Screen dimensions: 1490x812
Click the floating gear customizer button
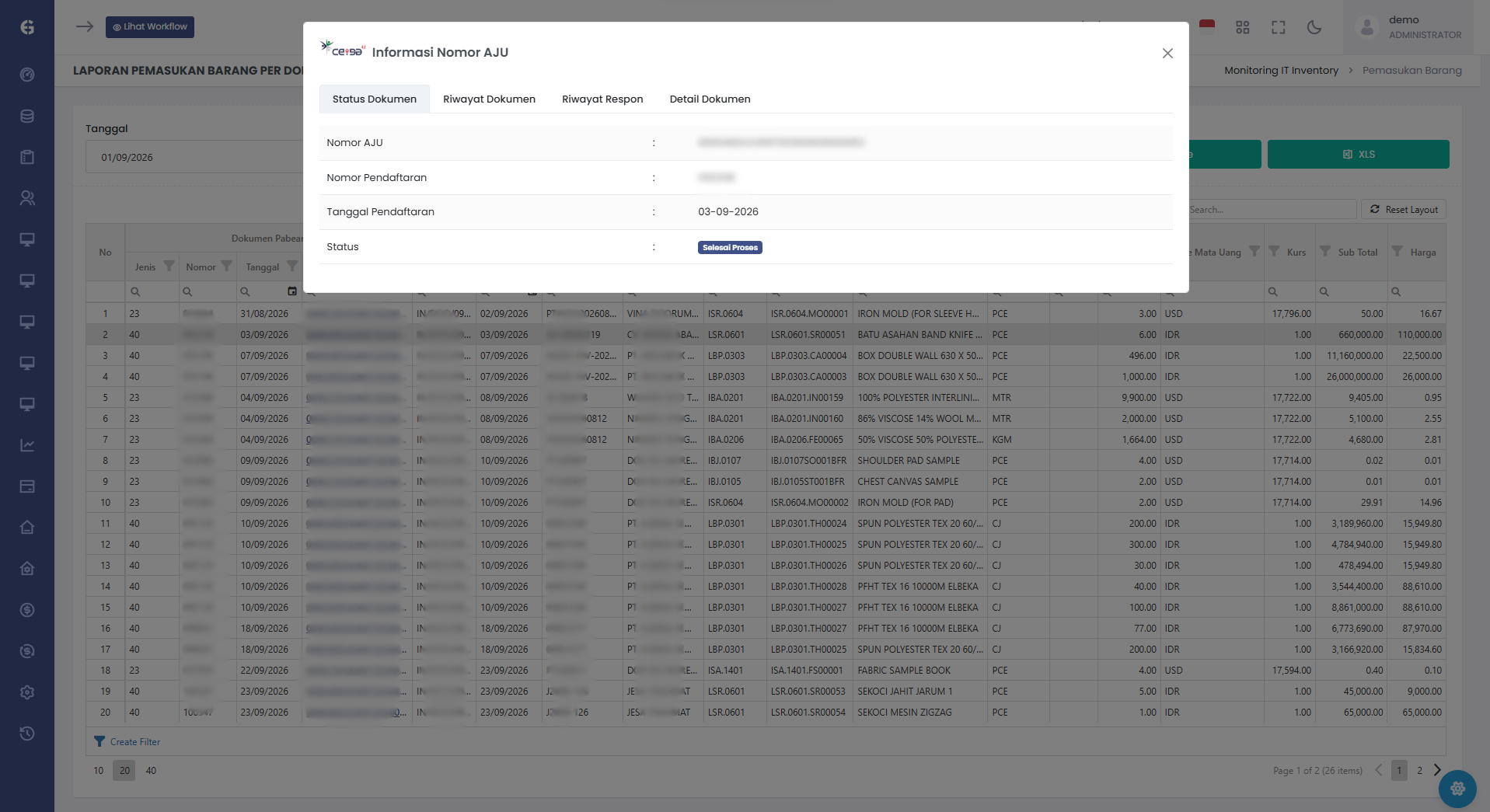point(1457,789)
